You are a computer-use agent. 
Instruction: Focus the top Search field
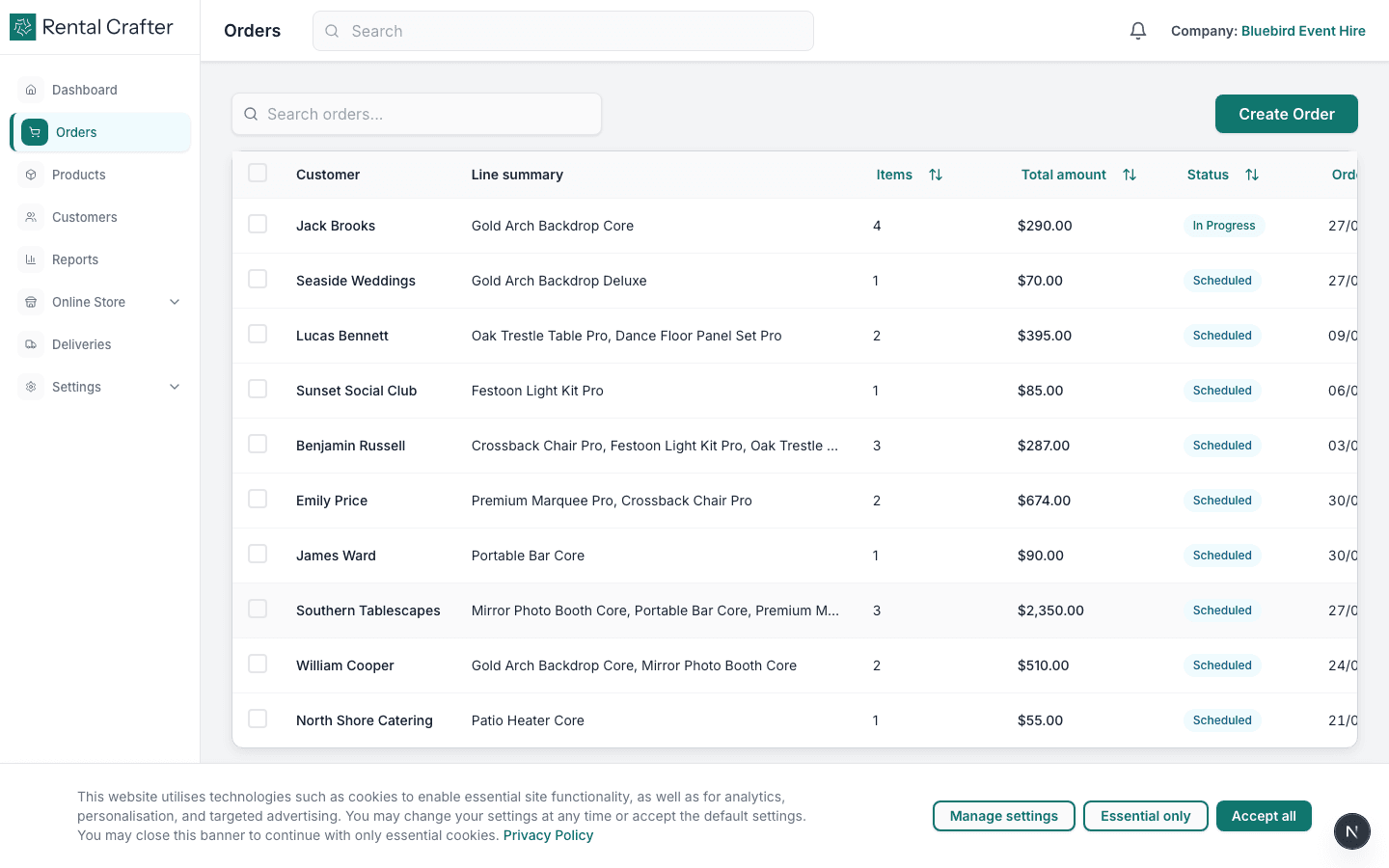(563, 31)
